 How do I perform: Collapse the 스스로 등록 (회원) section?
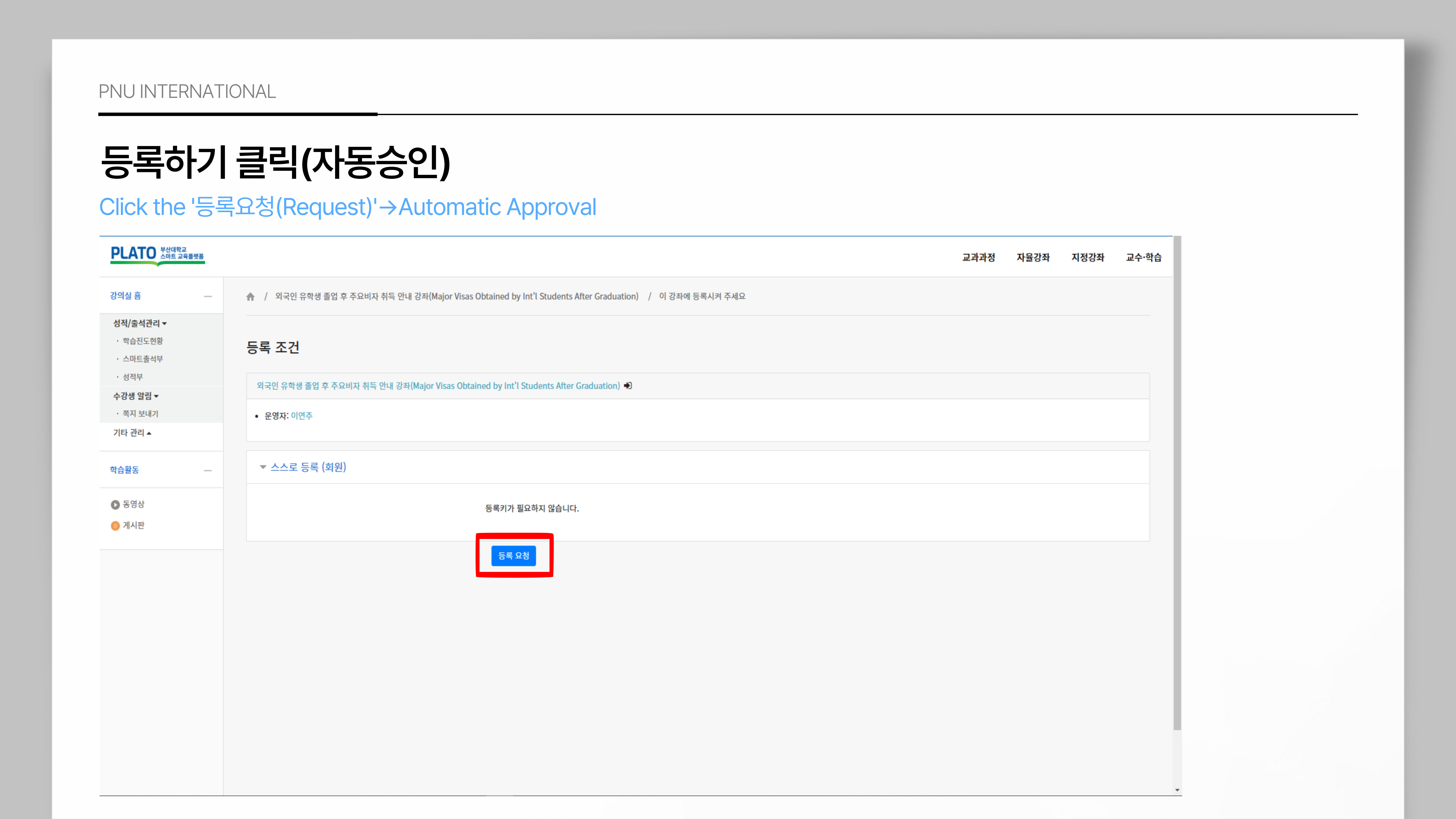click(307, 467)
